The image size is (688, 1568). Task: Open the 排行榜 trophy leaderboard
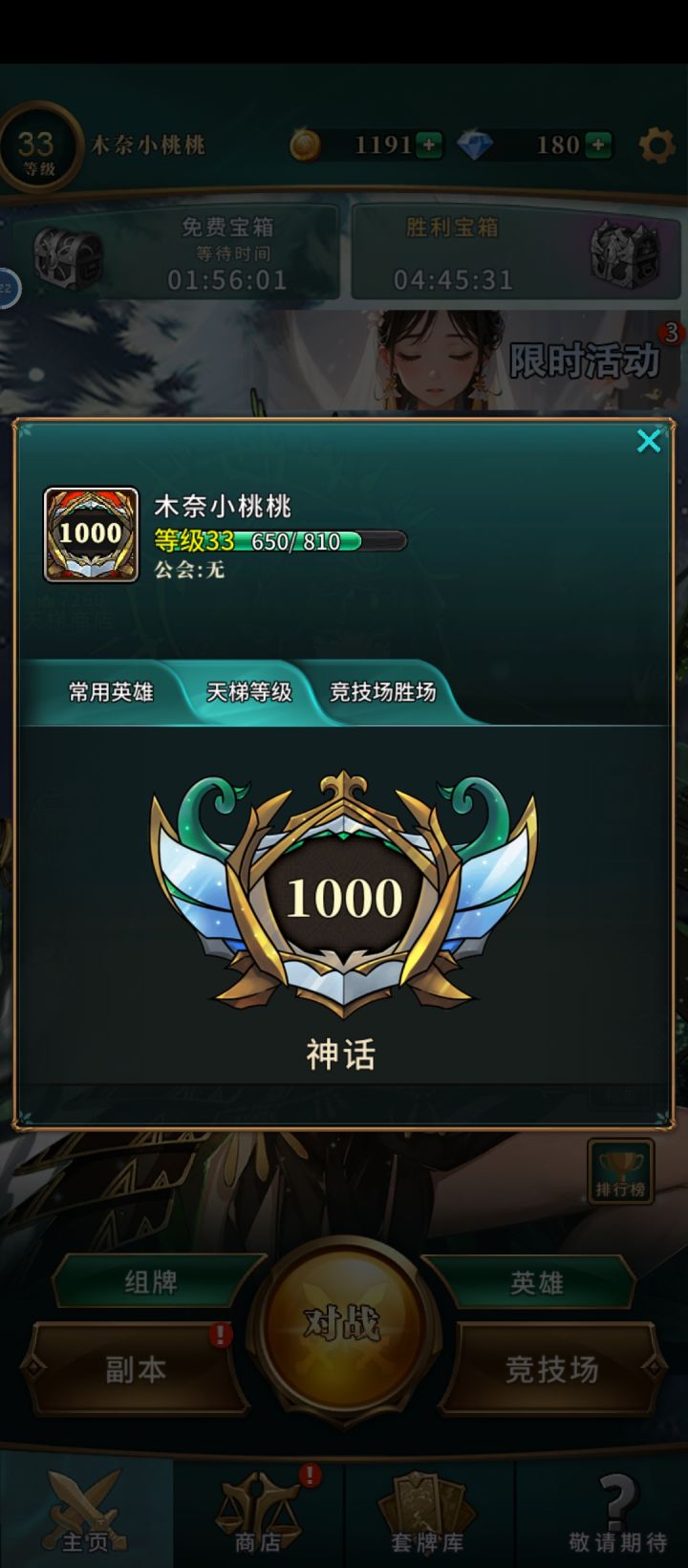click(620, 1172)
